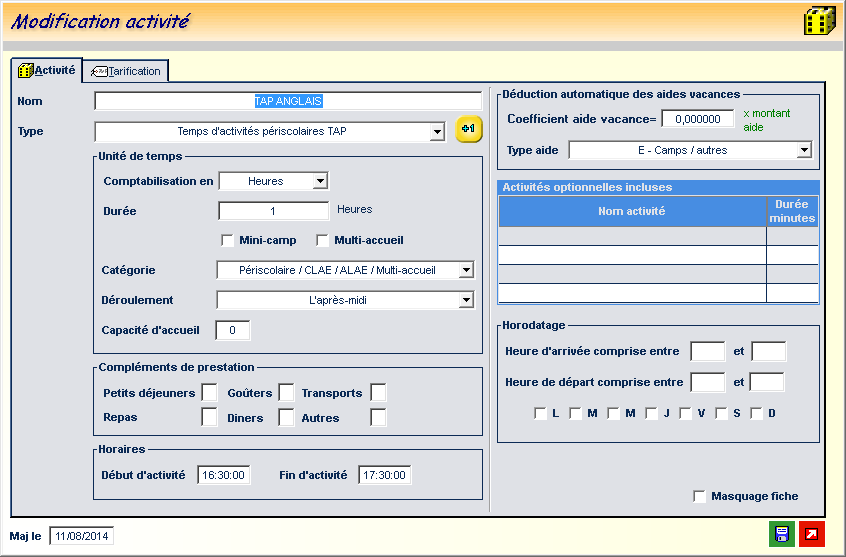846x557 pixels.
Task: Expand the Déroulement dropdown
Action: coord(465,300)
